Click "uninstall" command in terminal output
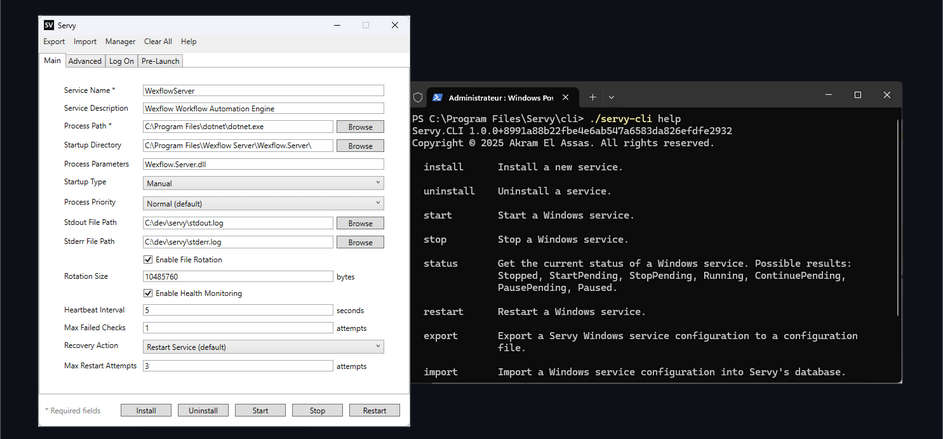Image resolution: width=943 pixels, height=439 pixels. 449,191
